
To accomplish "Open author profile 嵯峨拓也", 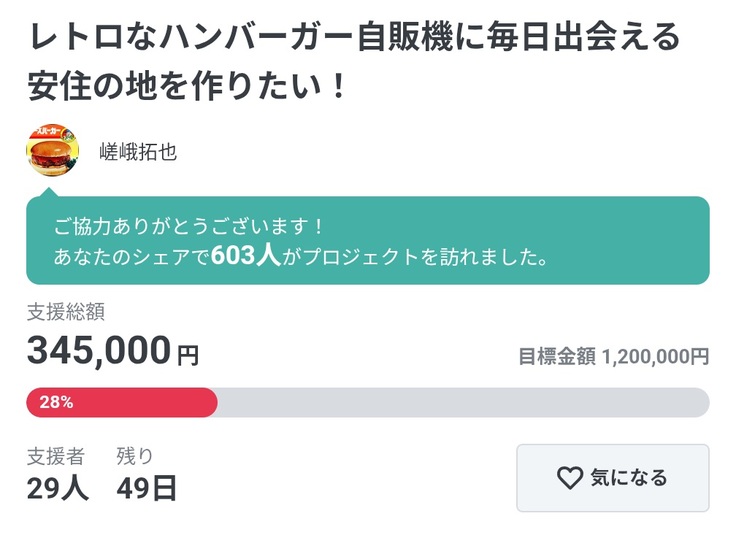I will coord(139,152).
